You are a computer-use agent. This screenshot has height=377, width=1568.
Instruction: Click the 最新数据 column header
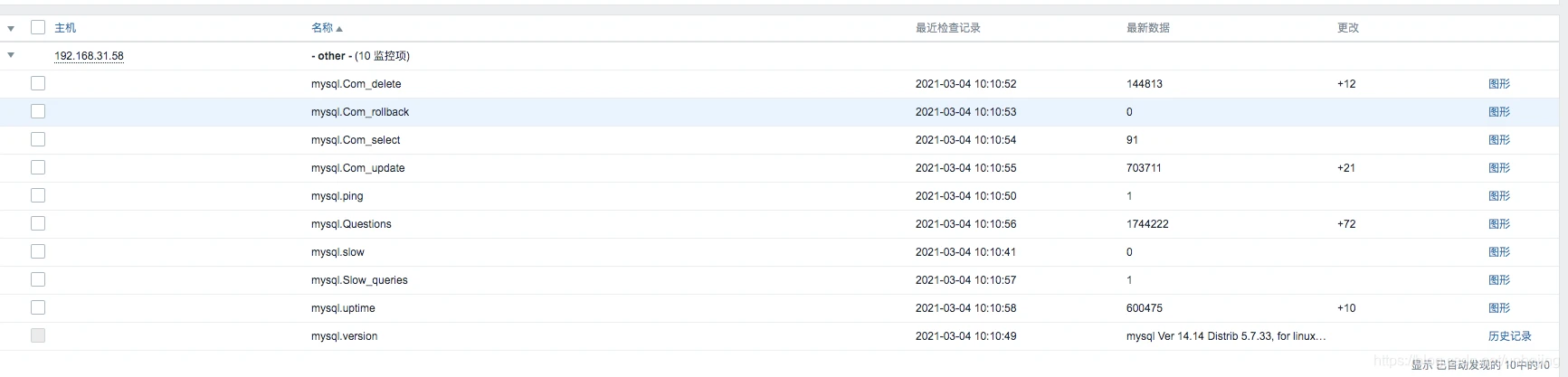pyautogui.click(x=1148, y=28)
